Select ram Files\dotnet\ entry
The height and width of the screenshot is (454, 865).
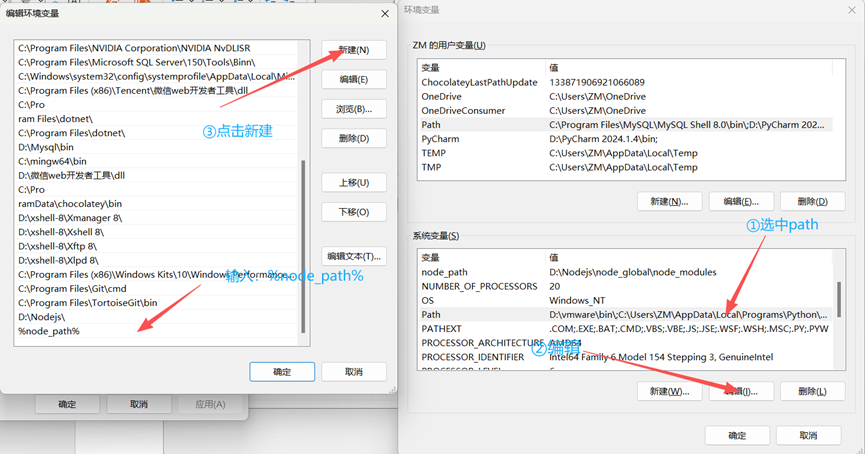pos(157,119)
